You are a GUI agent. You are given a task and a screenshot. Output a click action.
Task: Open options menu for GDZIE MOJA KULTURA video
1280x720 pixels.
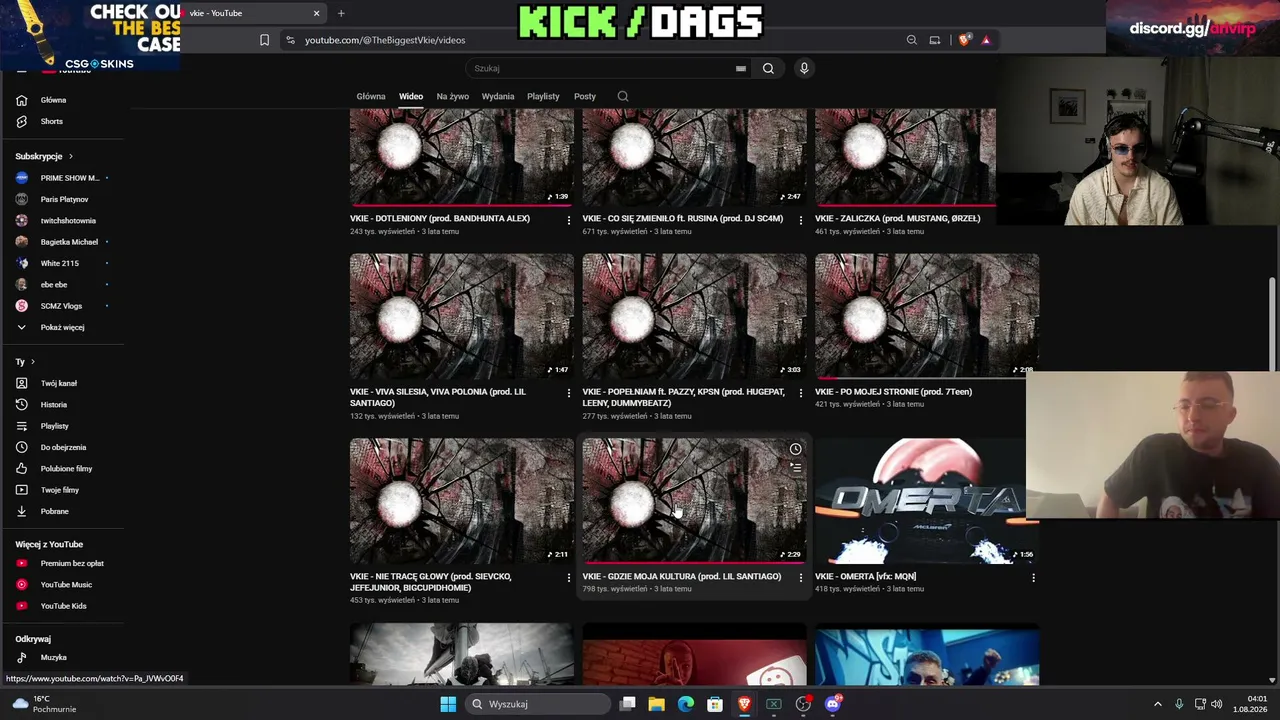coord(800,578)
